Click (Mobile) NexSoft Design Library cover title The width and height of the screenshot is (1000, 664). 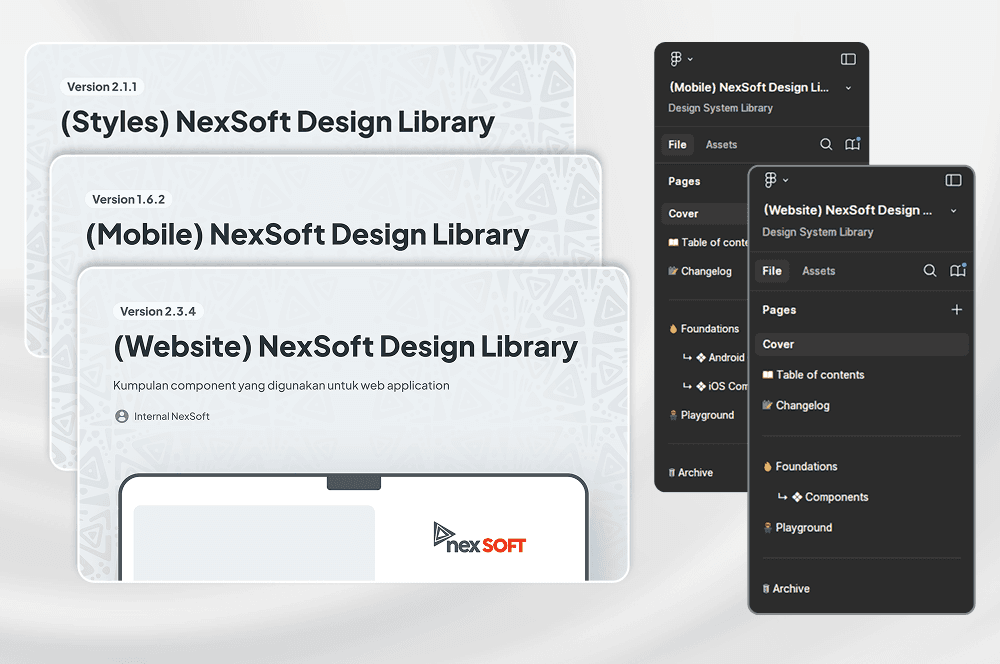307,235
